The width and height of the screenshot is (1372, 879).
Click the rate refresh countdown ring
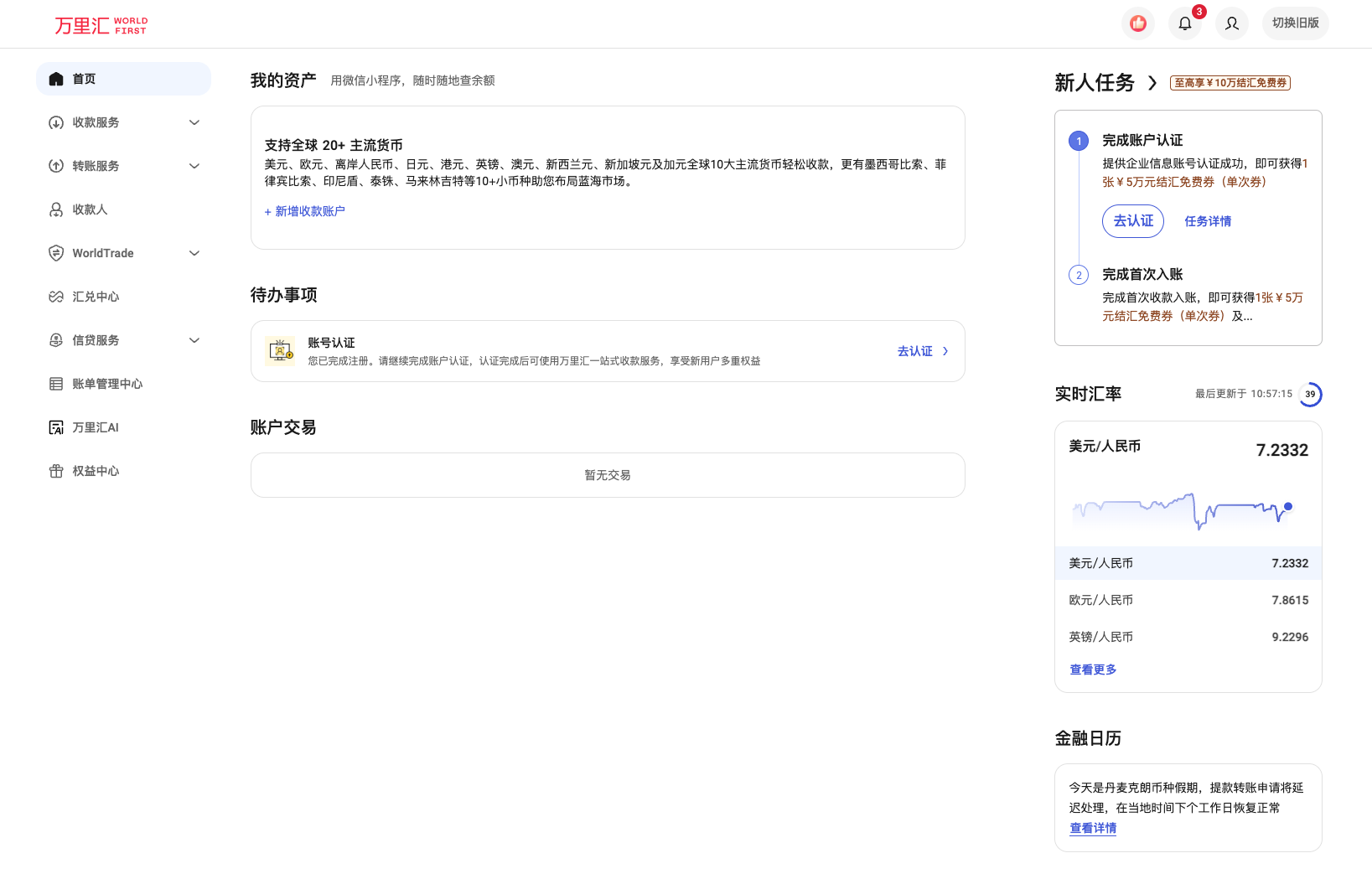click(x=1309, y=394)
